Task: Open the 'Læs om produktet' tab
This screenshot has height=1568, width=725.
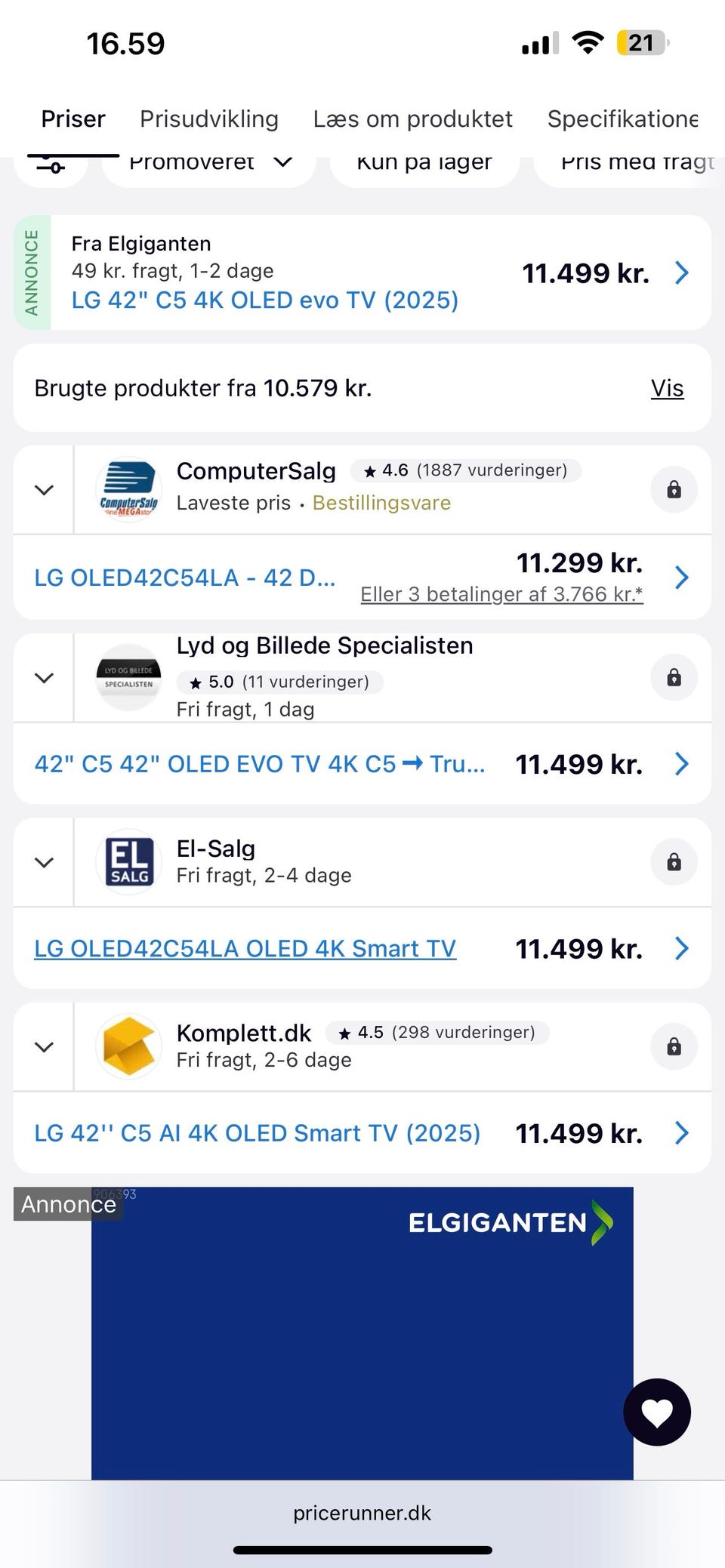Action: [412, 119]
